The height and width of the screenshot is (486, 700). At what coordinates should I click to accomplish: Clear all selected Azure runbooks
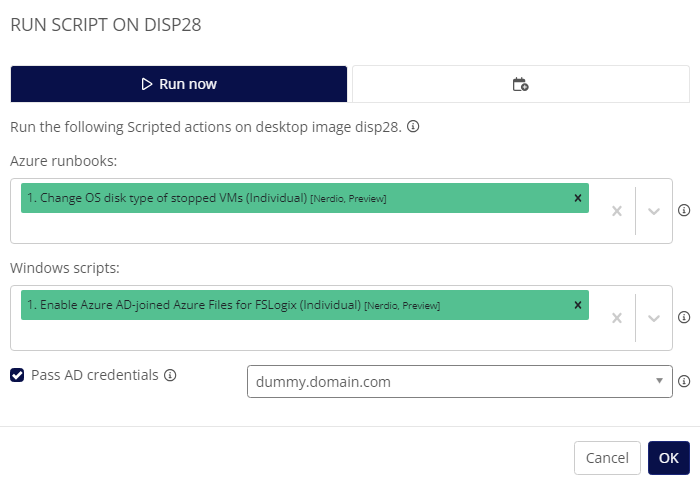(617, 211)
